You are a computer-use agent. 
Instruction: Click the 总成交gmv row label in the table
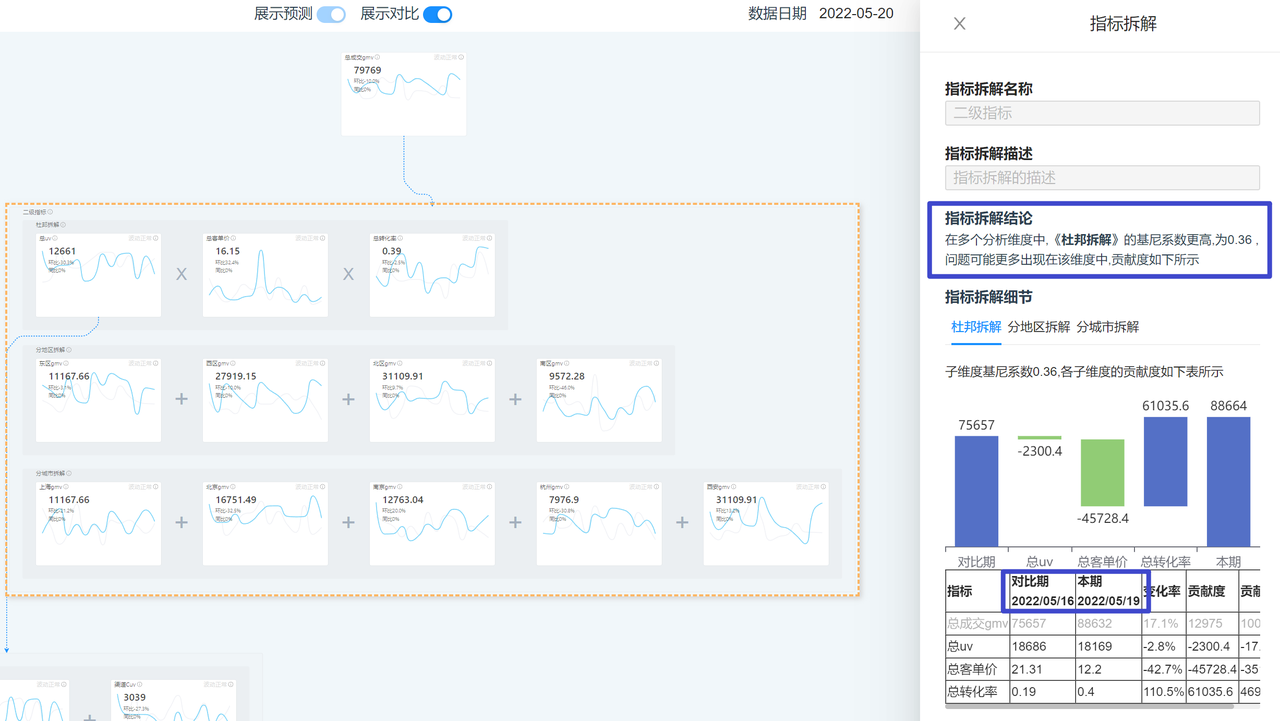977,623
